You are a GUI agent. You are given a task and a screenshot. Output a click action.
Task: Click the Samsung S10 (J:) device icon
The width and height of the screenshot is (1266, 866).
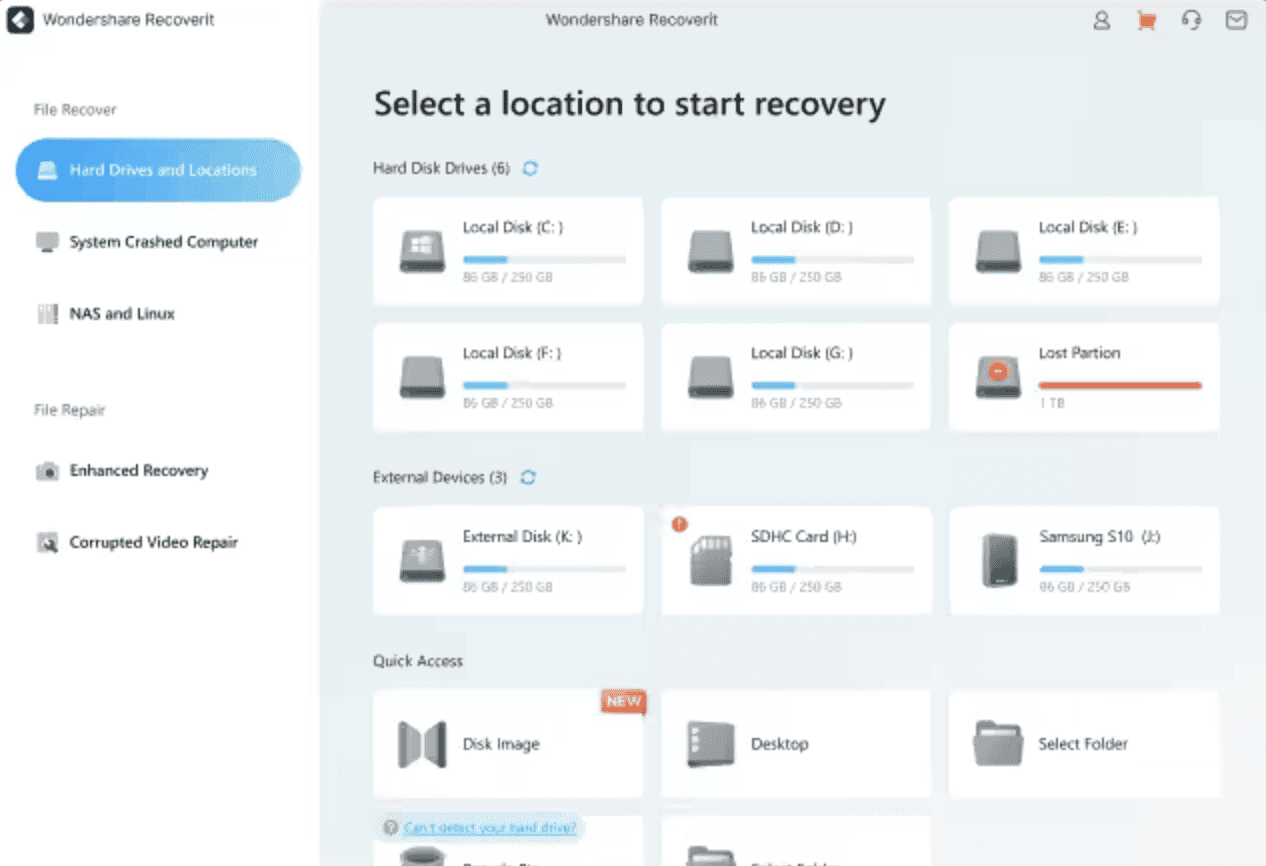[x=998, y=561]
